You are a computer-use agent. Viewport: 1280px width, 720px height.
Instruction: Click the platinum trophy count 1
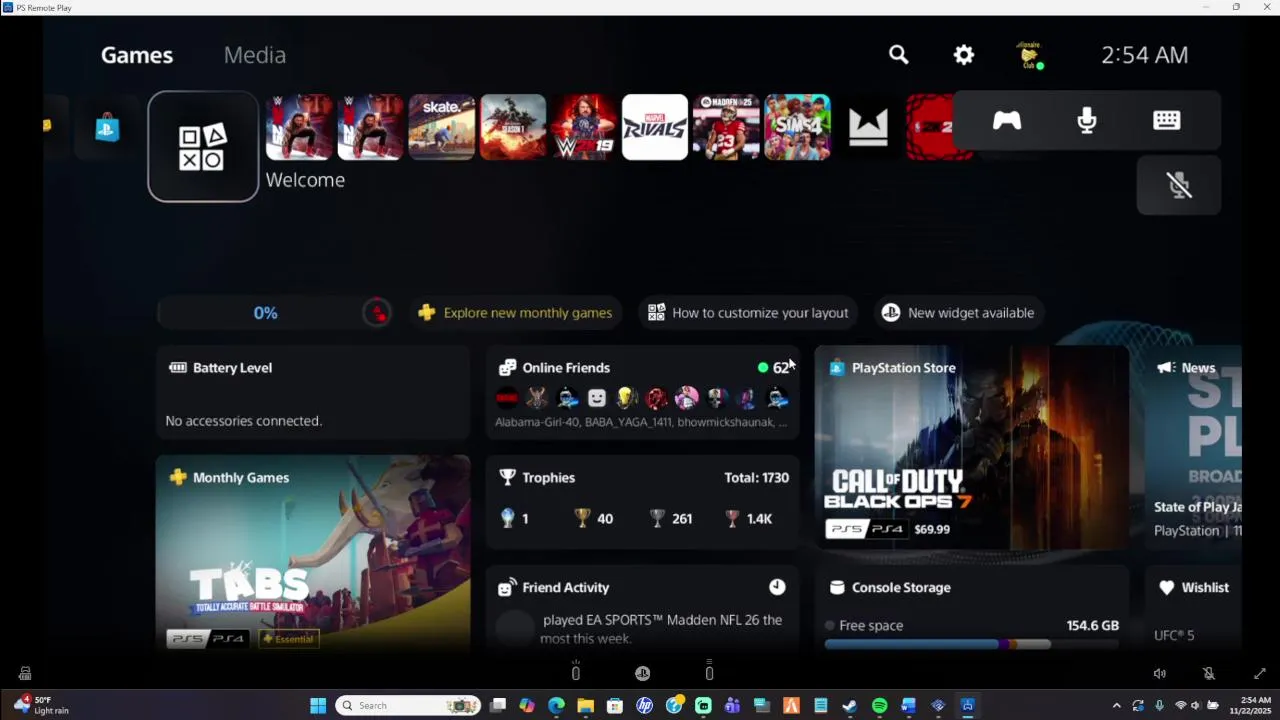pyautogui.click(x=516, y=518)
